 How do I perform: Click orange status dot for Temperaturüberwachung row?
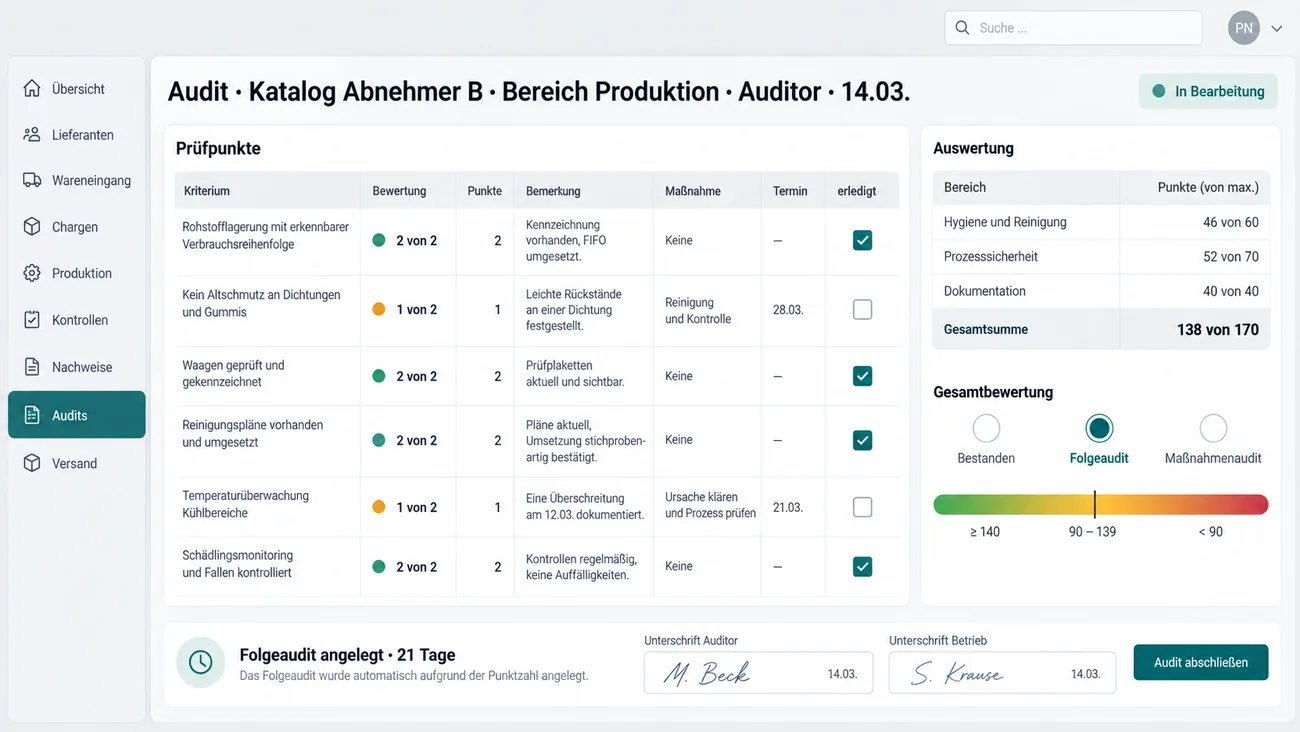click(379, 507)
